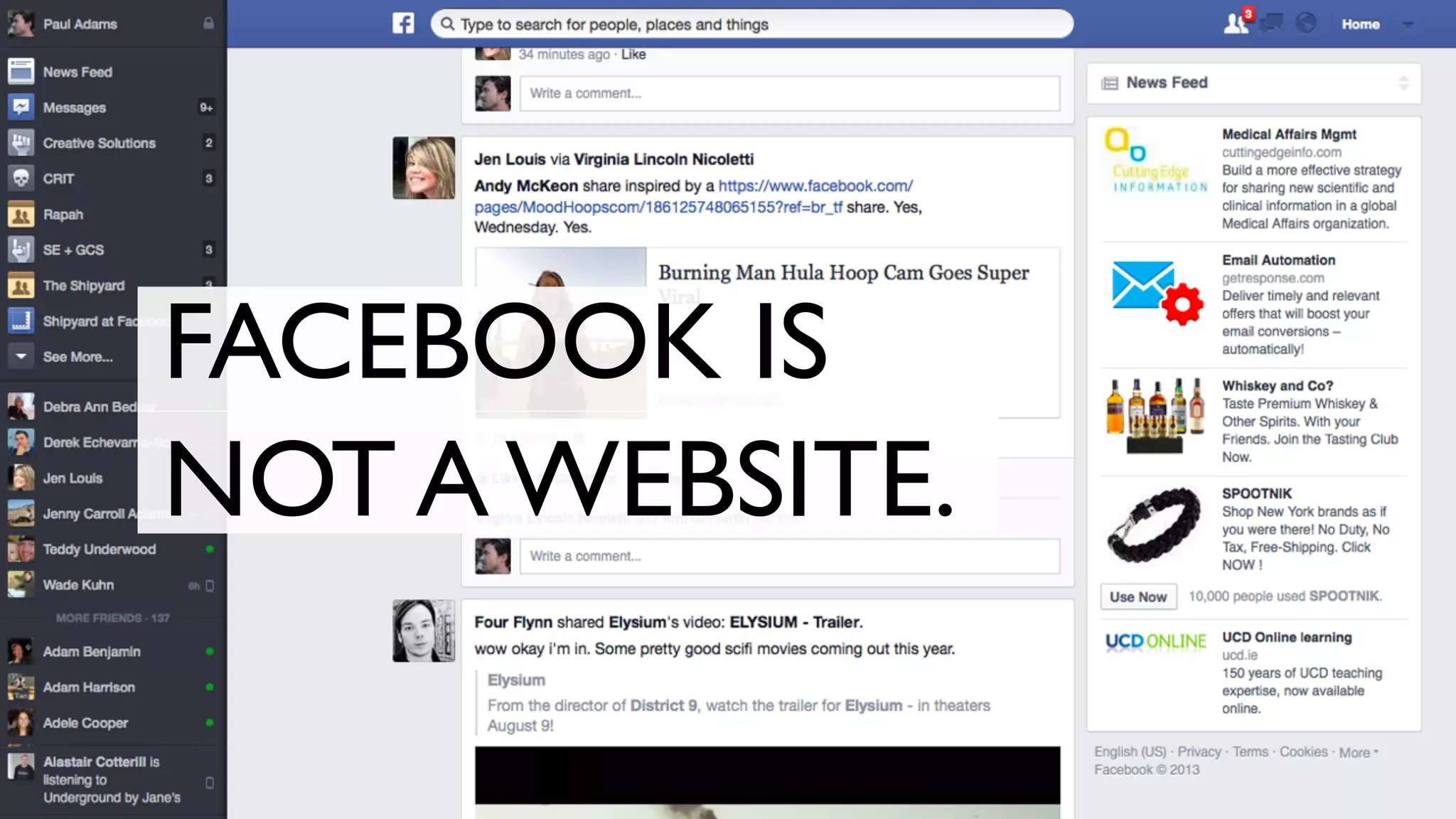The width and height of the screenshot is (1456, 819).
Task: Open the CRIT group
Action: coord(58,178)
